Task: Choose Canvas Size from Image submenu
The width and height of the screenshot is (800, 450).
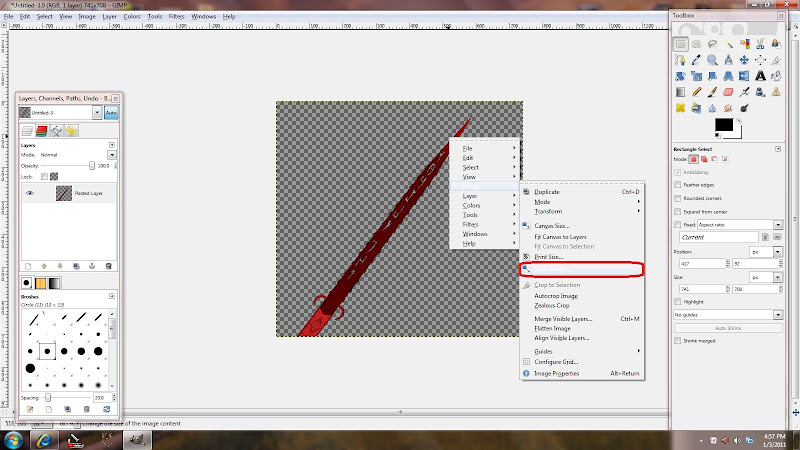Action: (551, 226)
